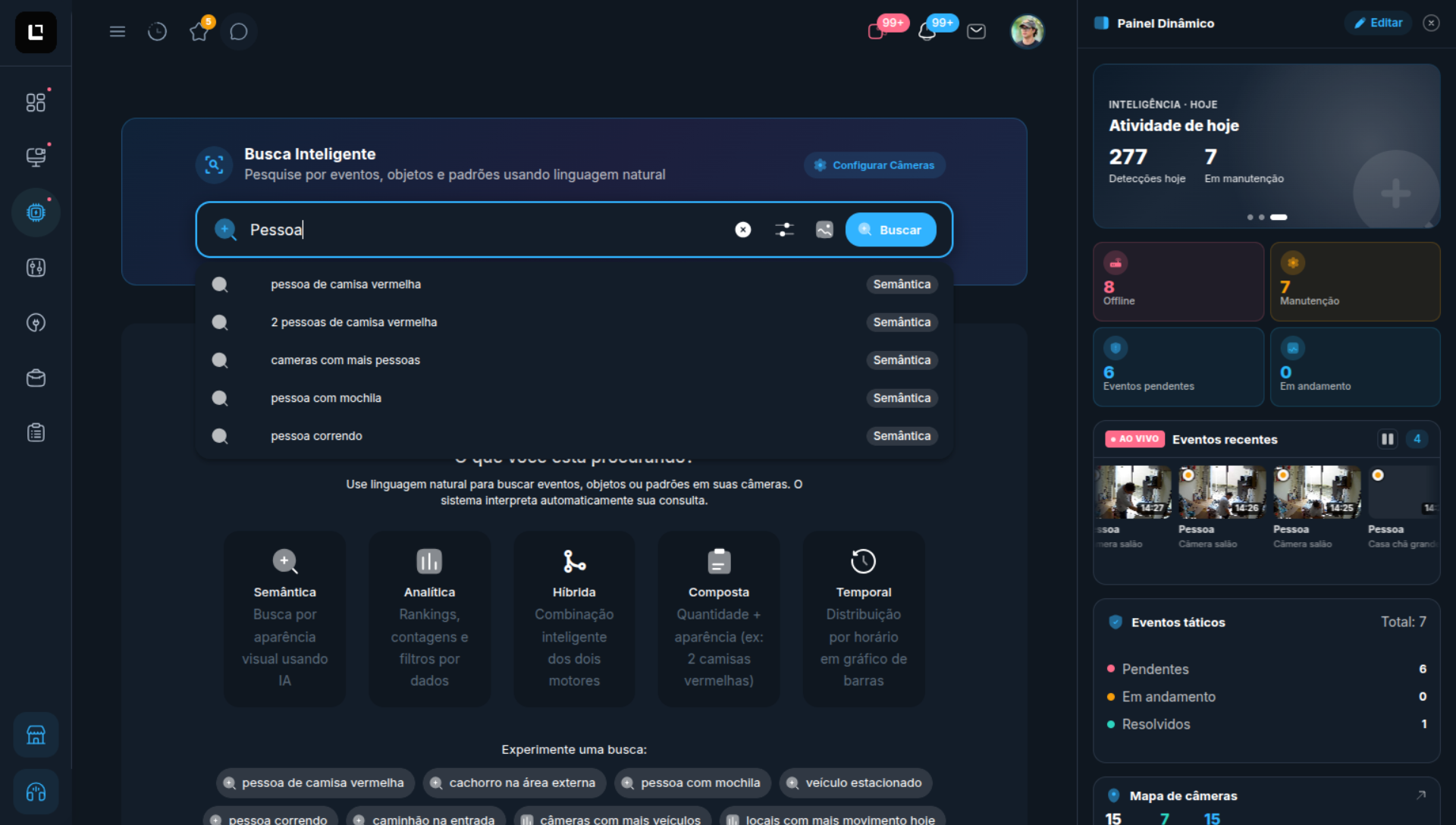Expand the Mapa de câmeras panel
Viewport: 1456px width, 825px height.
pyautogui.click(x=1421, y=795)
